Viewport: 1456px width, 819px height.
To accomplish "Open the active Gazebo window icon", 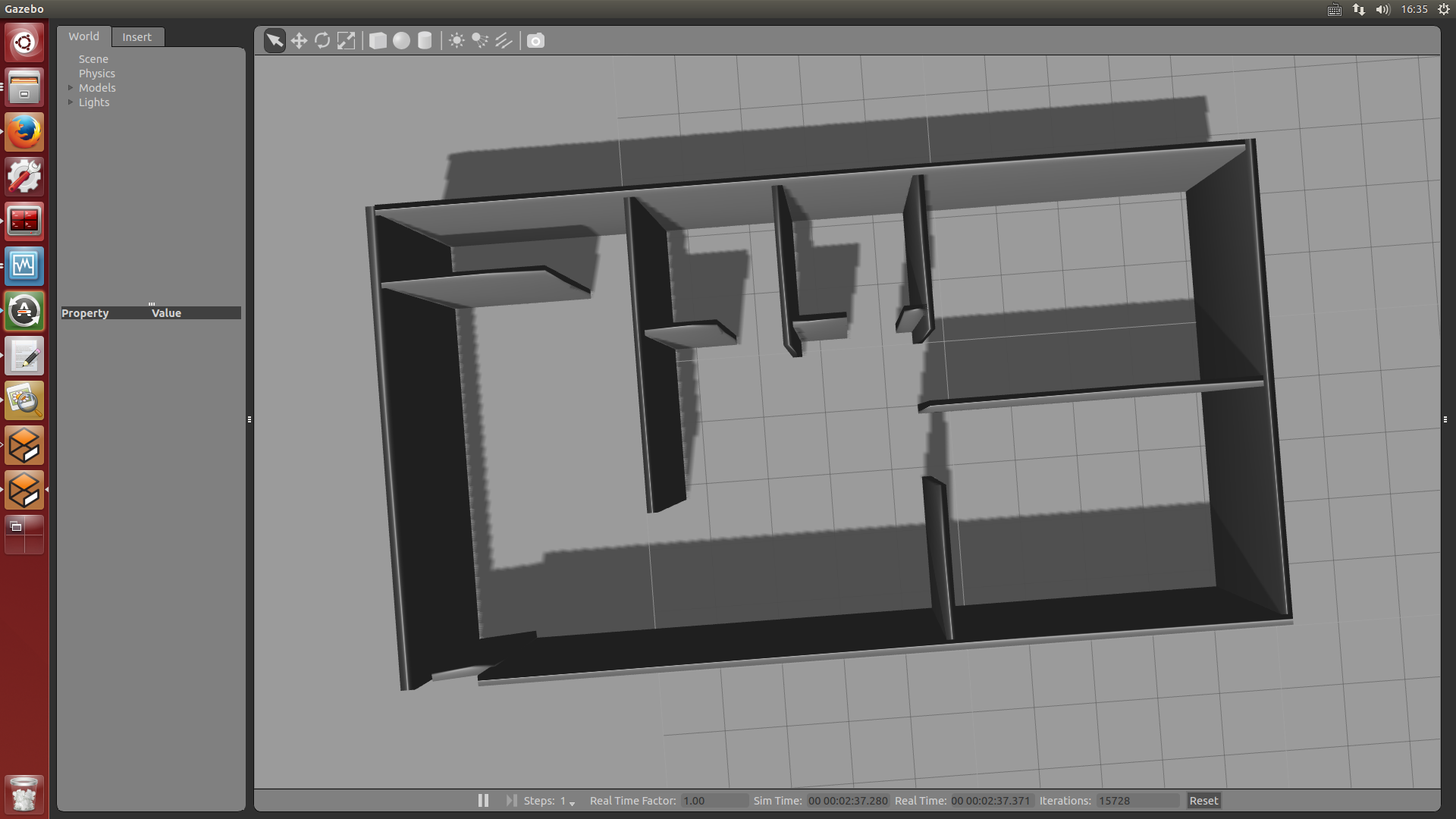I will coord(24,490).
